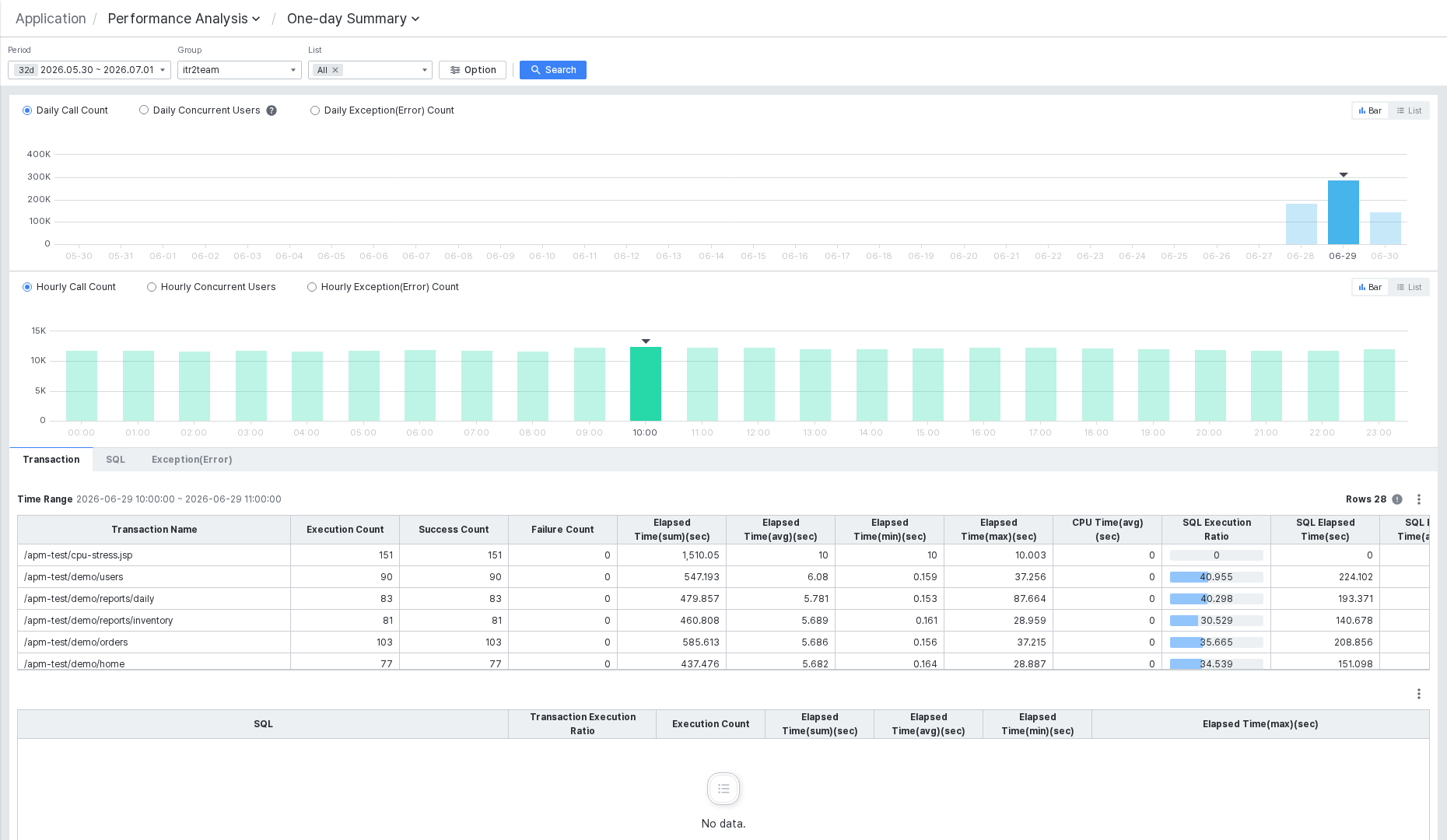Open the Group itr2team dropdown

pyautogui.click(x=240, y=70)
